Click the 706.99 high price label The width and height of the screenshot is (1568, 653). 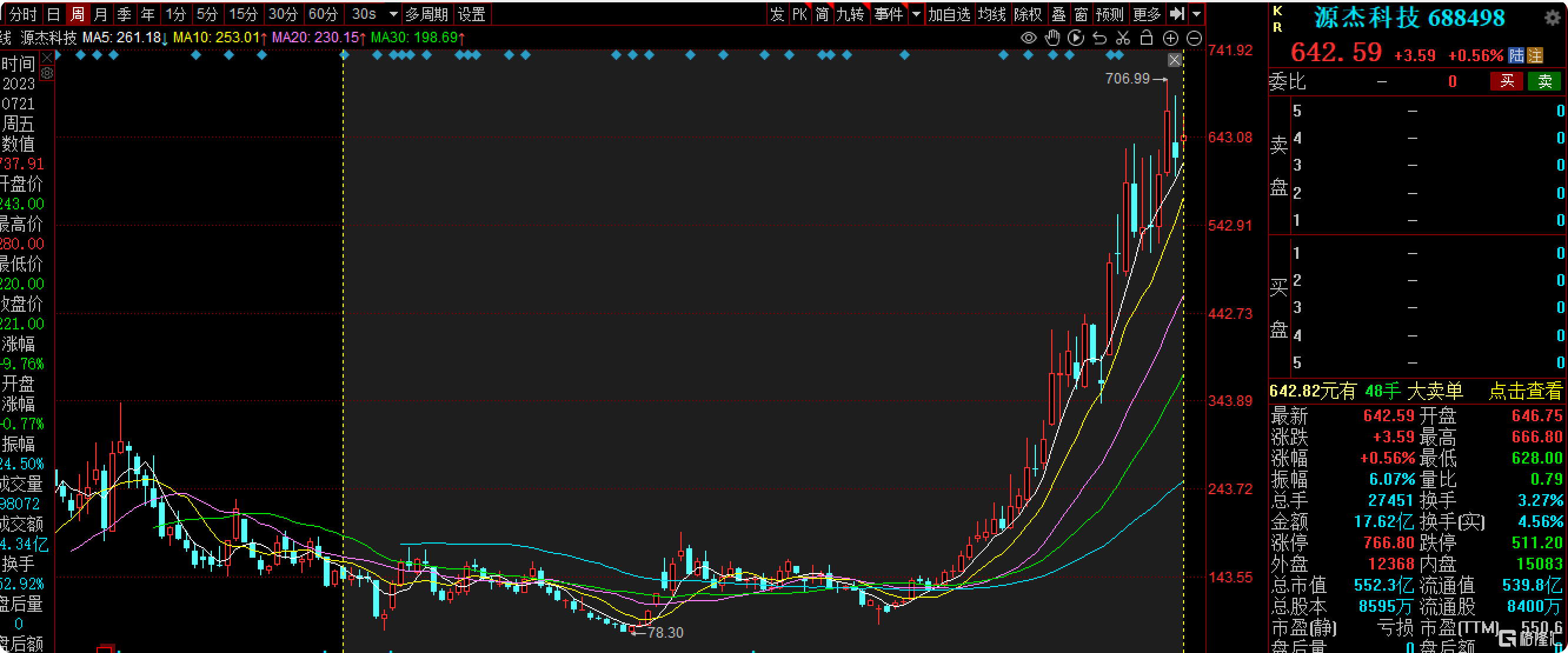(1127, 78)
